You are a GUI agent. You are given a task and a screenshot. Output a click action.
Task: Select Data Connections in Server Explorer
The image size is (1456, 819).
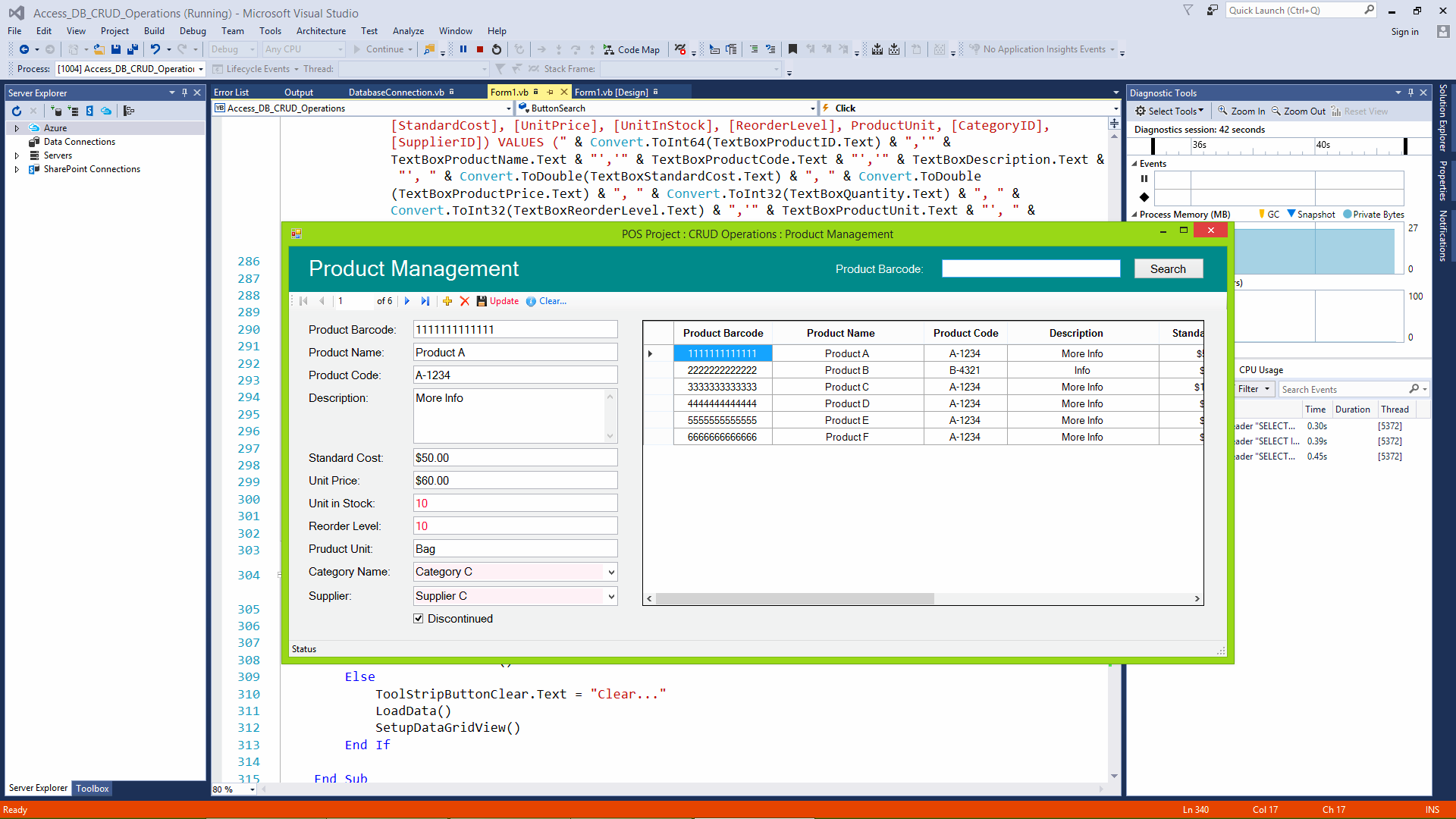point(80,142)
